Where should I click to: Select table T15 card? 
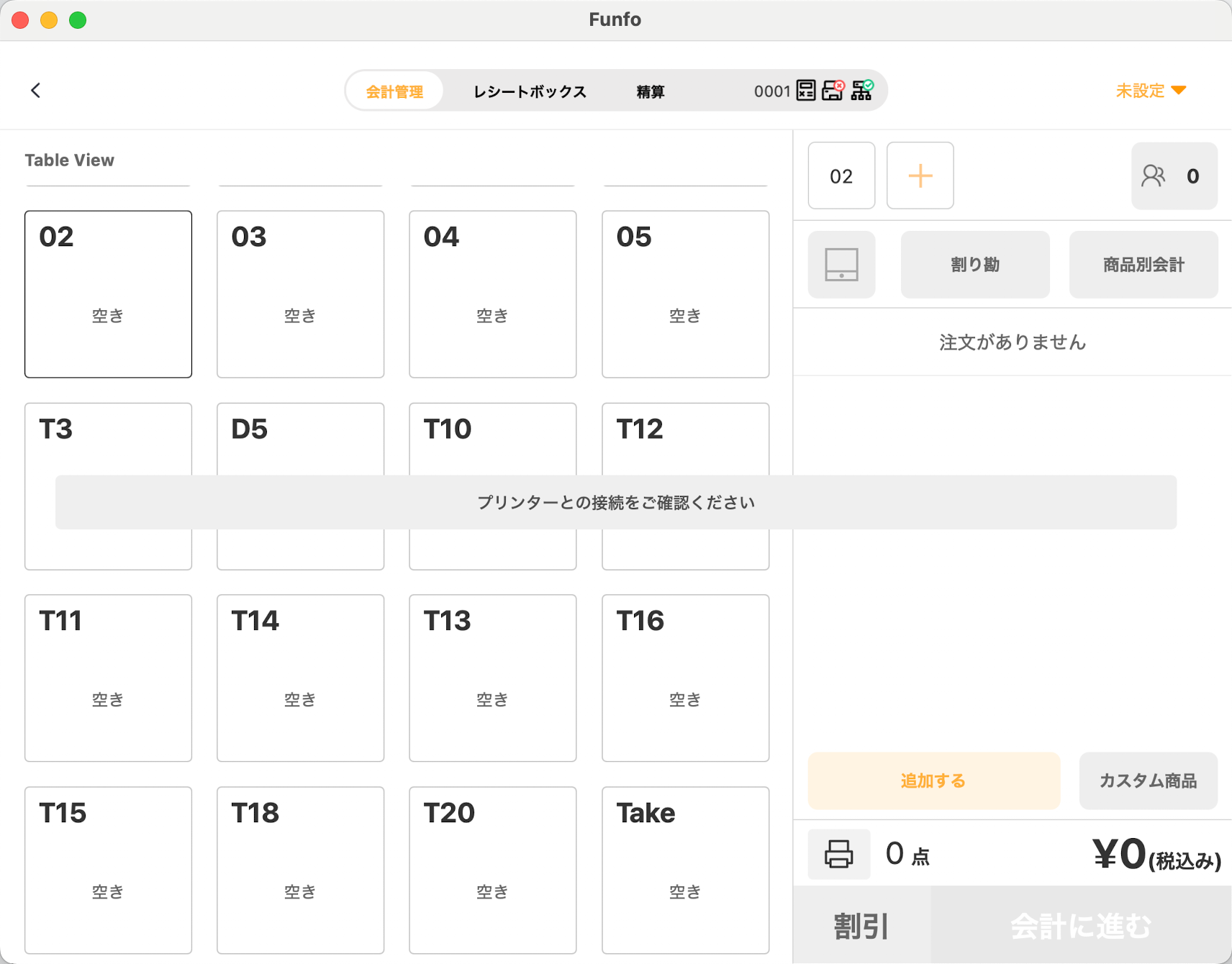[108, 870]
